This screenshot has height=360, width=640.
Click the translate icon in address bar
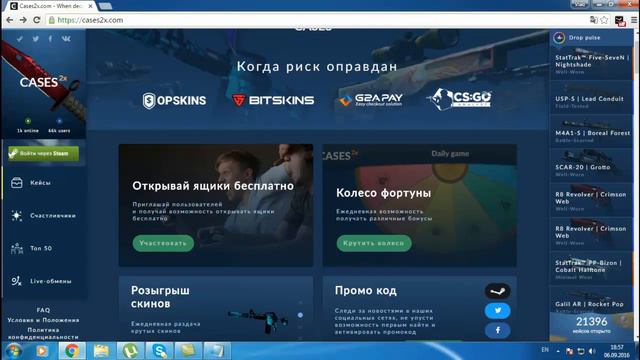594,20
